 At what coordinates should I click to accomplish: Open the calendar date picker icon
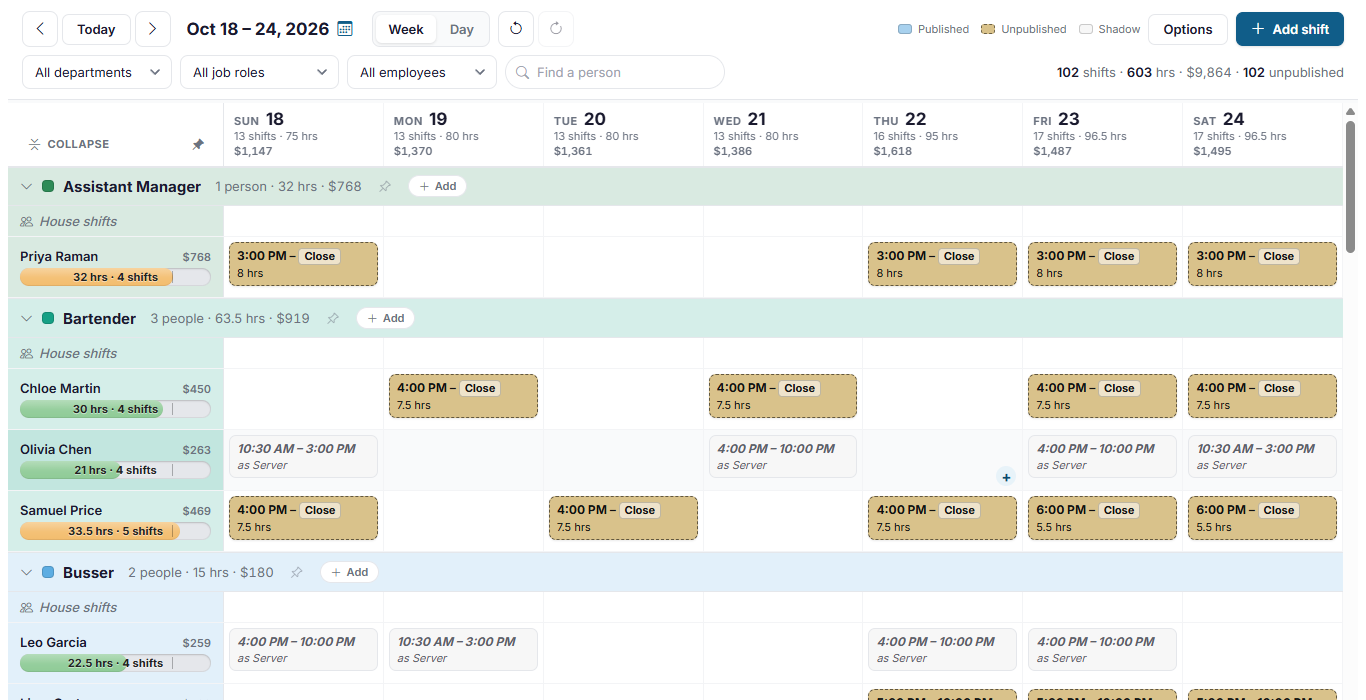[x=345, y=29]
